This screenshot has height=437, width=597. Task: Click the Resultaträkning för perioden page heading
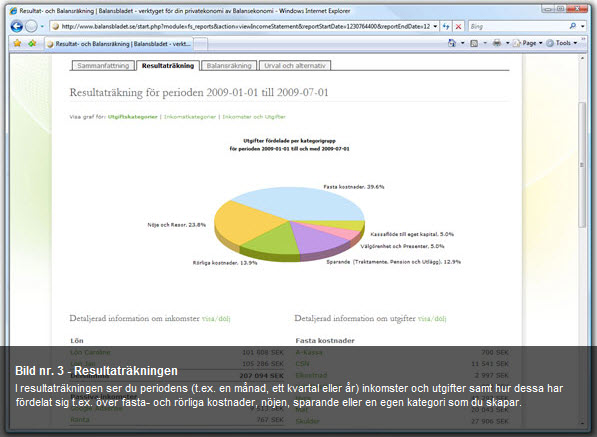pyautogui.click(x=199, y=93)
